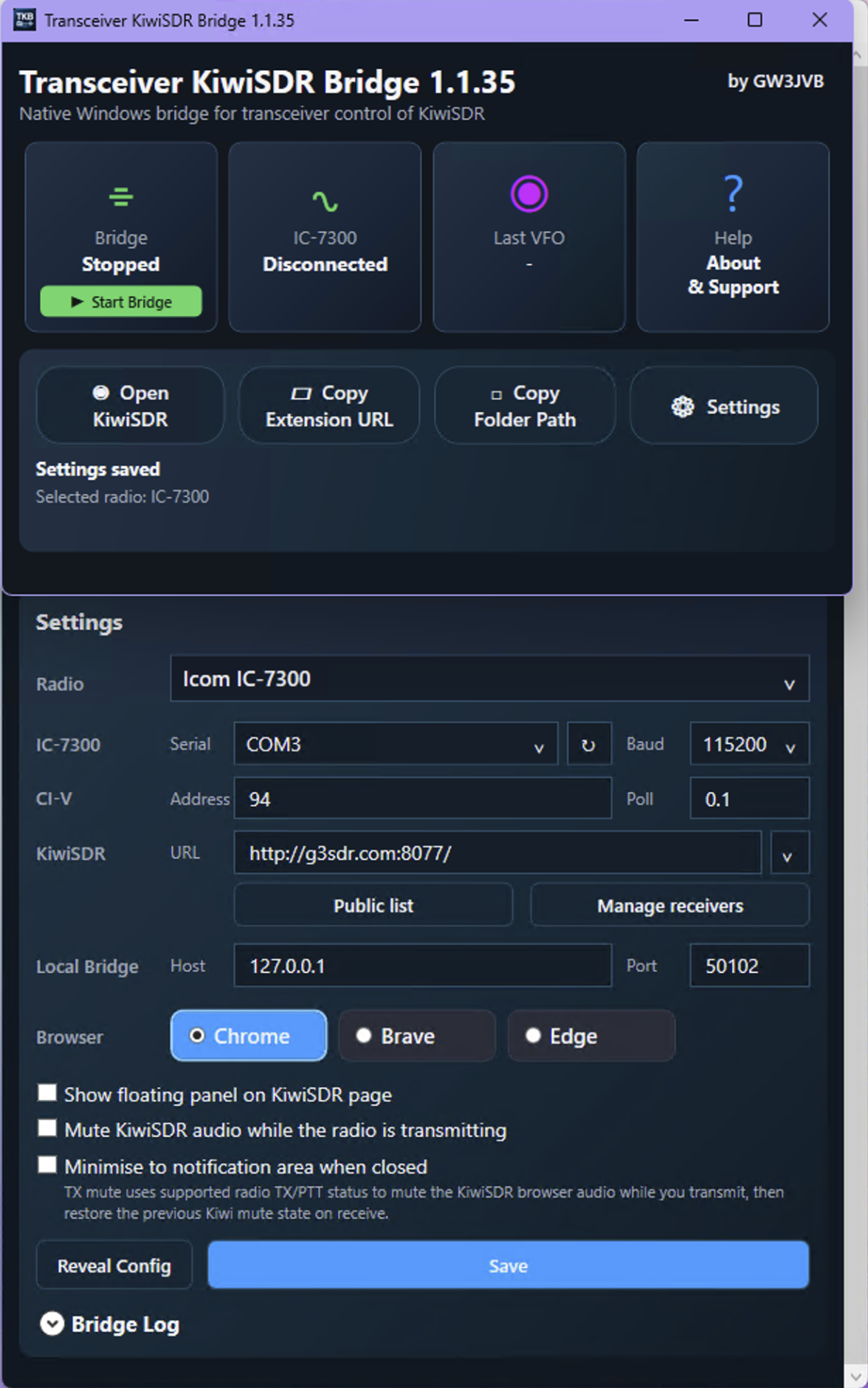This screenshot has height=1388, width=868.
Task: Open the Serial COM3 port dropdown
Action: 396,744
